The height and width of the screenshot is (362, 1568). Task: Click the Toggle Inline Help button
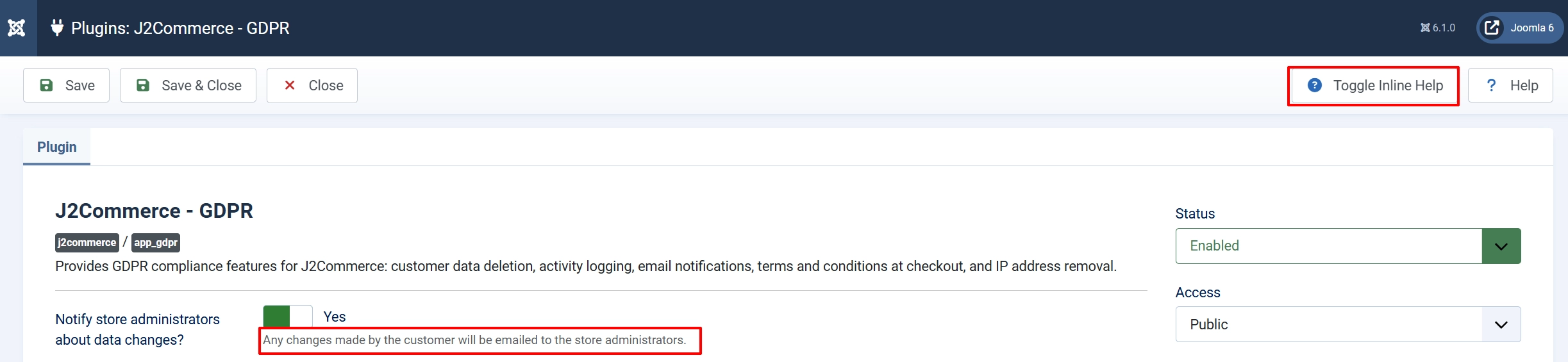coord(1374,85)
